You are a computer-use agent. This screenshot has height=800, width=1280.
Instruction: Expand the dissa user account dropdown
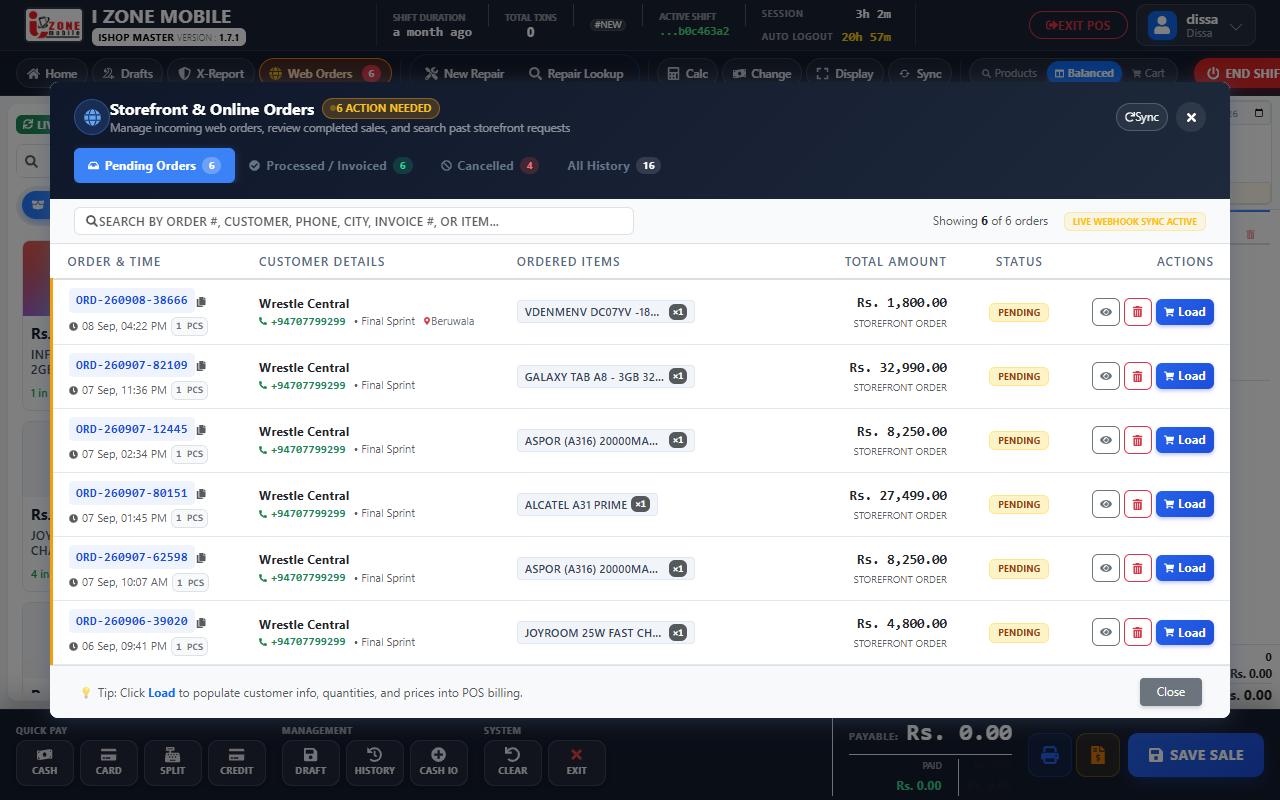(x=1195, y=26)
